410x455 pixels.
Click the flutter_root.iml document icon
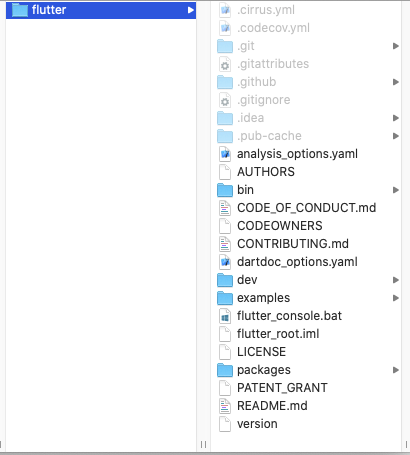pyautogui.click(x=225, y=334)
